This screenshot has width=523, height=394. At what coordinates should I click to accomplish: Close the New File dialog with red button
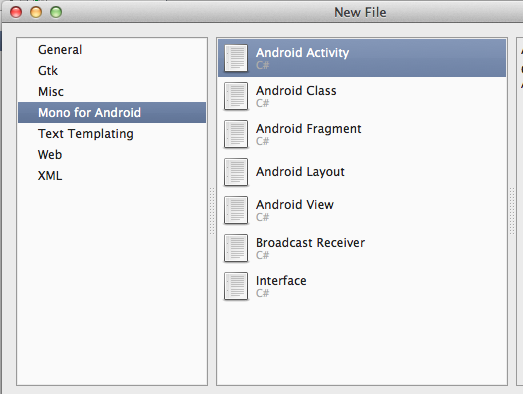point(16,12)
